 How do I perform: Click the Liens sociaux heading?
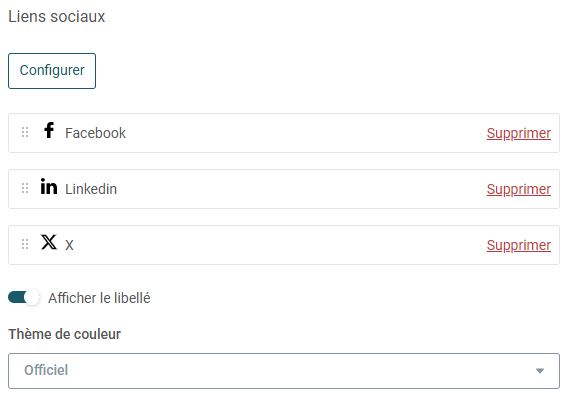(57, 16)
